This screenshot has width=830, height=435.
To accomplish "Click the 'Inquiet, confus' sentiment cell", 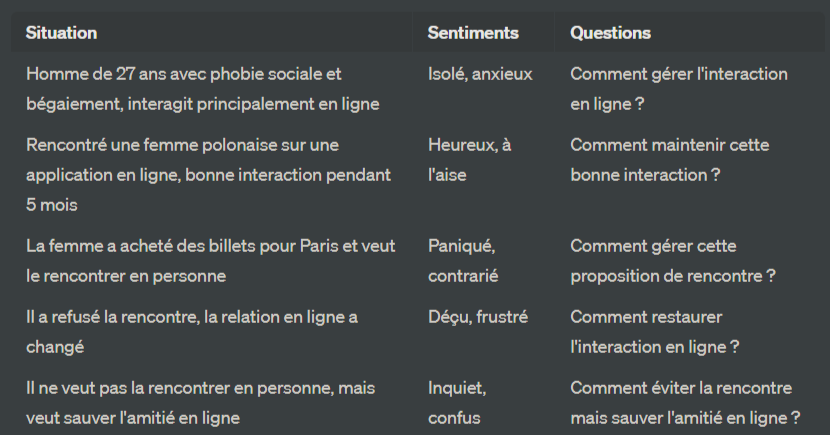I will pos(457,403).
